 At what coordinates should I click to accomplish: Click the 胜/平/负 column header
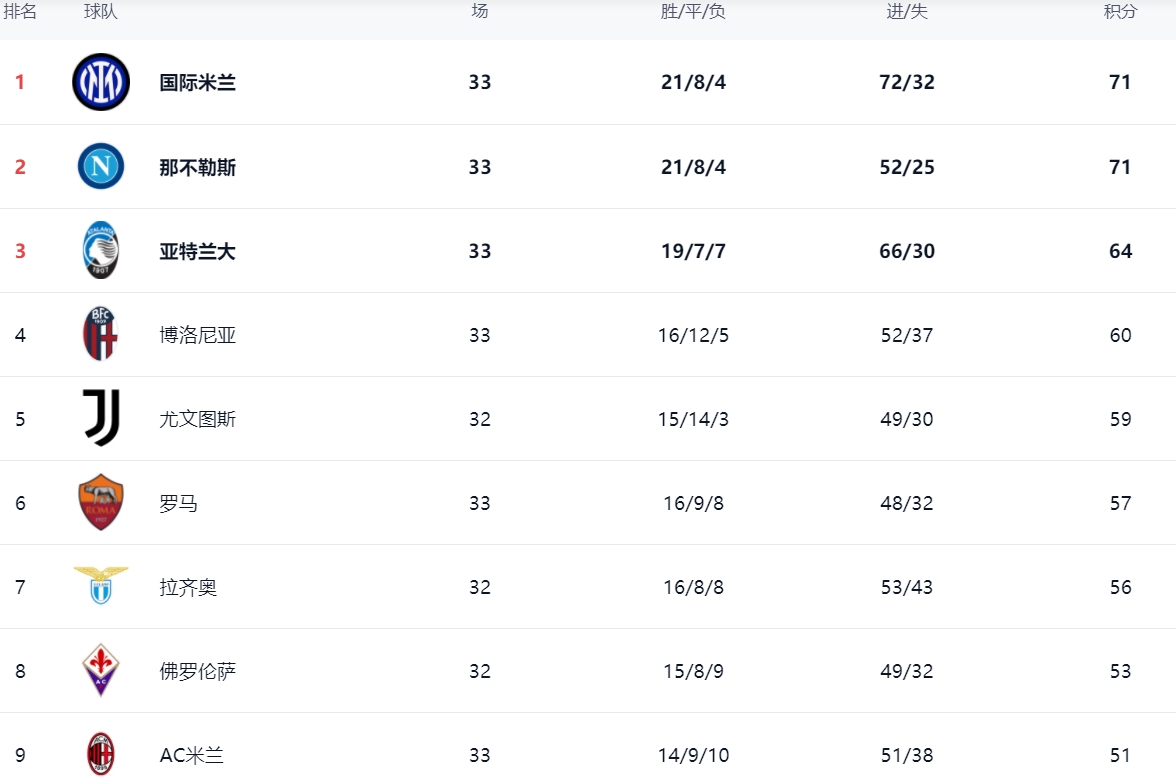(x=693, y=12)
